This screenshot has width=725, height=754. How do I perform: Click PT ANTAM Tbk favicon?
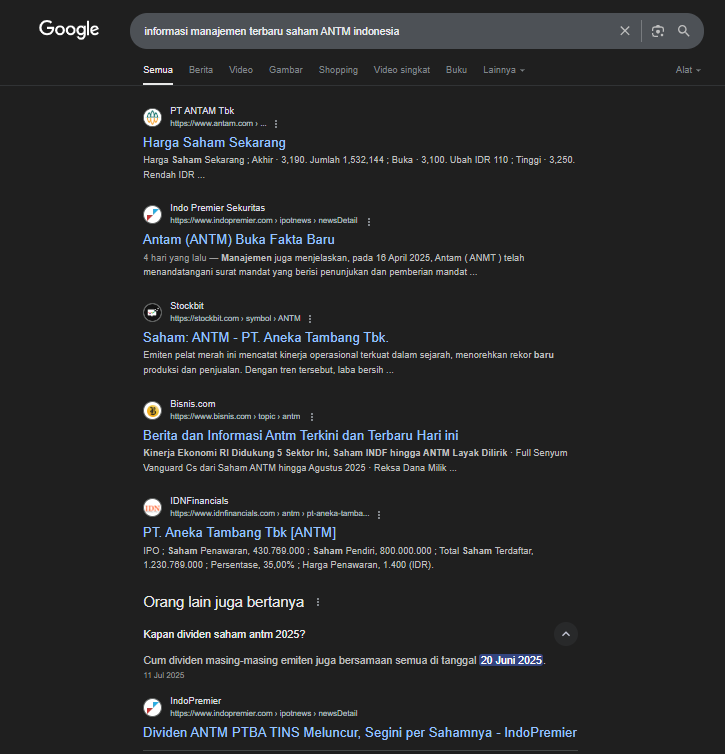(x=152, y=117)
